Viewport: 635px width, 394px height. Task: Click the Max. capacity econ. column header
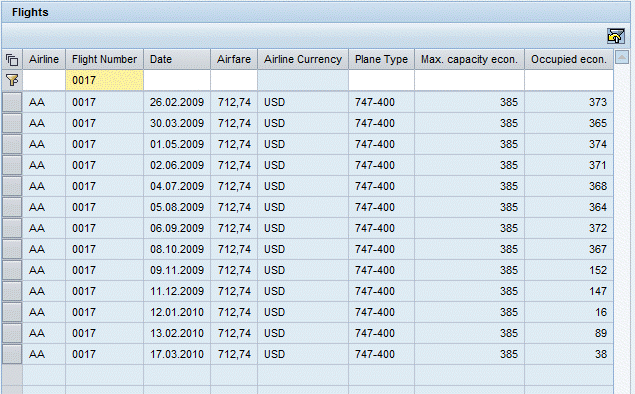click(469, 60)
